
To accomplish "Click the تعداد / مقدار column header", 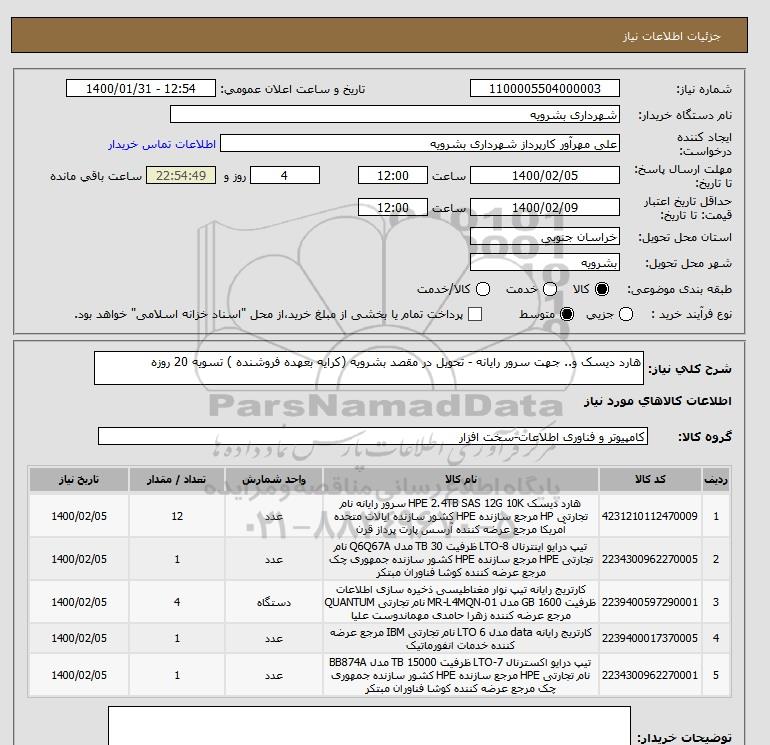I will point(177,479).
